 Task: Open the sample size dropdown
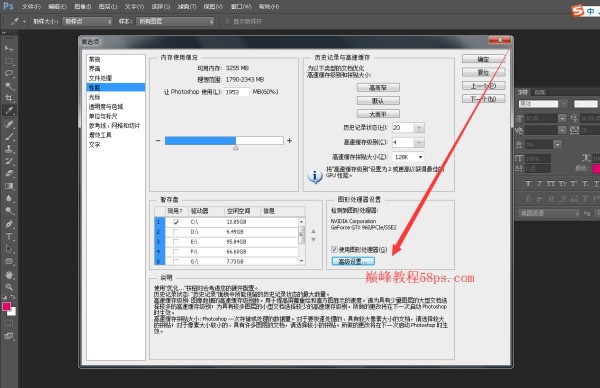(88, 21)
